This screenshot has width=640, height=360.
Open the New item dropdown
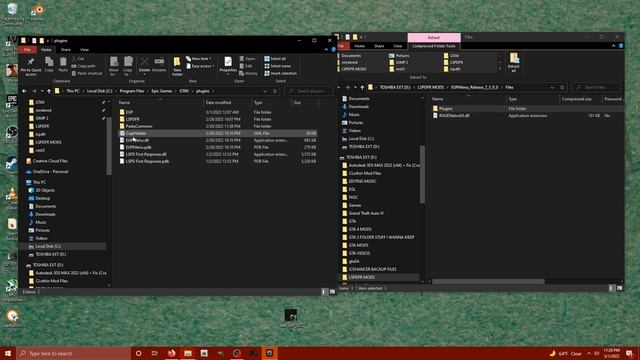click(x=199, y=59)
